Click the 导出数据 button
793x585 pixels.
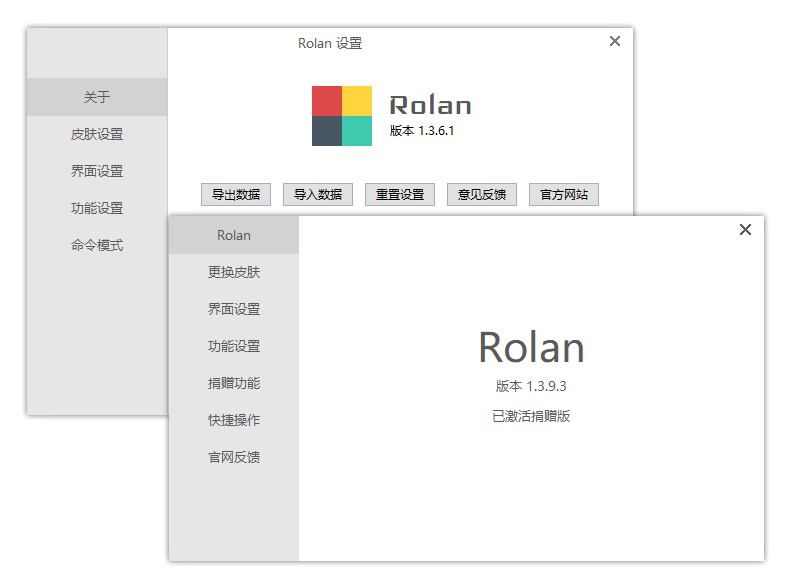click(236, 195)
